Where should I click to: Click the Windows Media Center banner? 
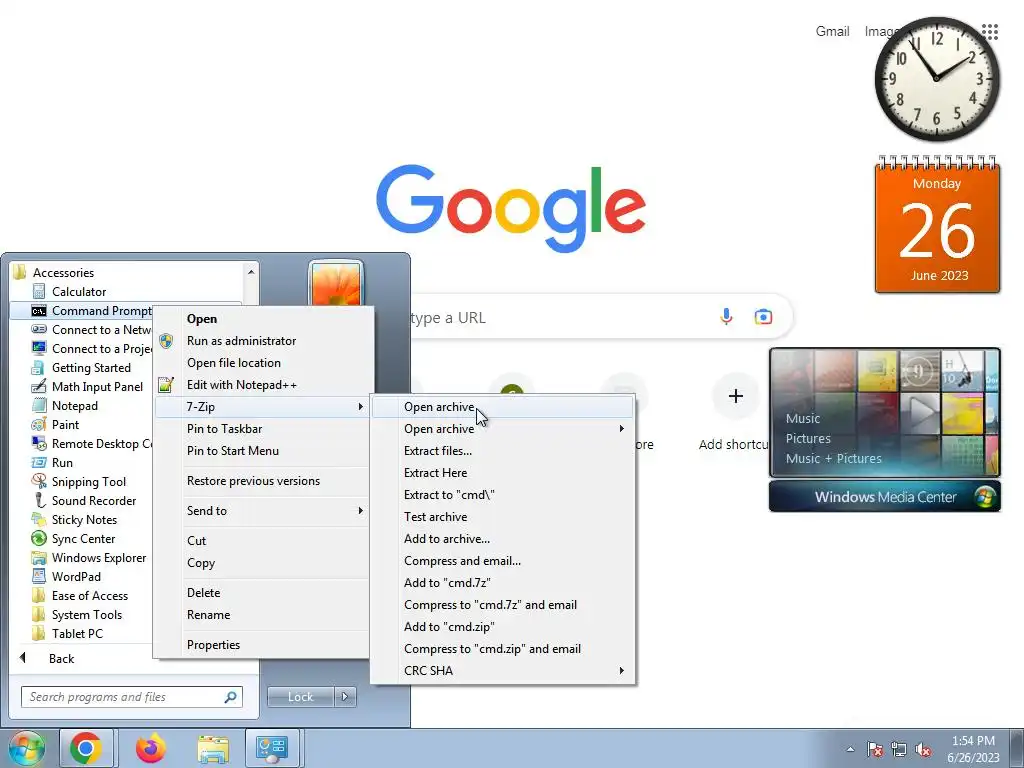click(885, 496)
